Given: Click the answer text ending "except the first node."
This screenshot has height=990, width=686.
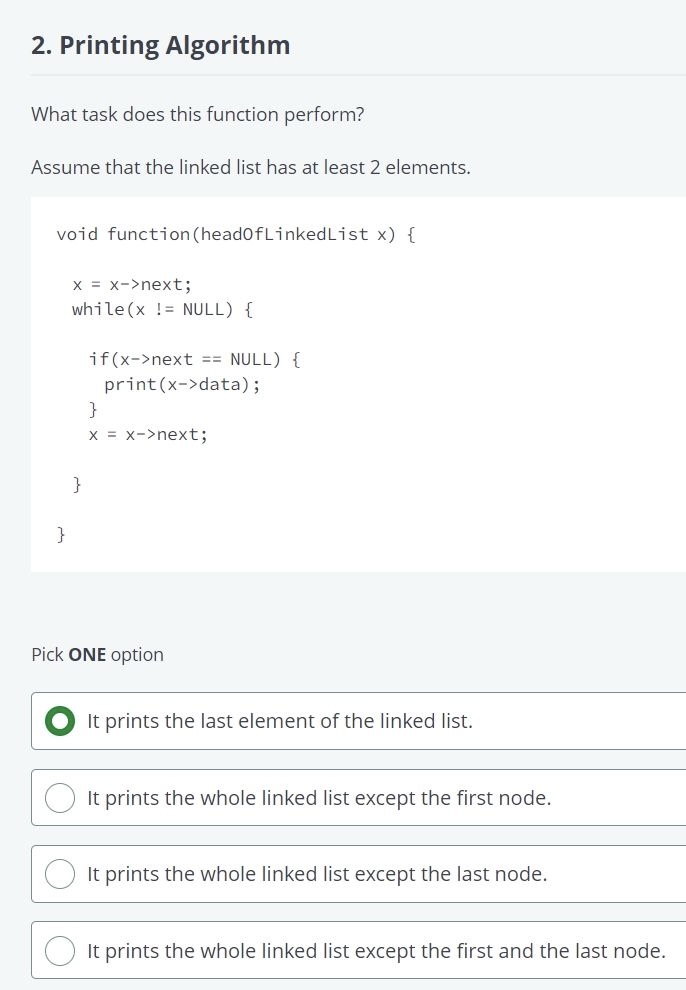Looking at the screenshot, I should point(319,798).
